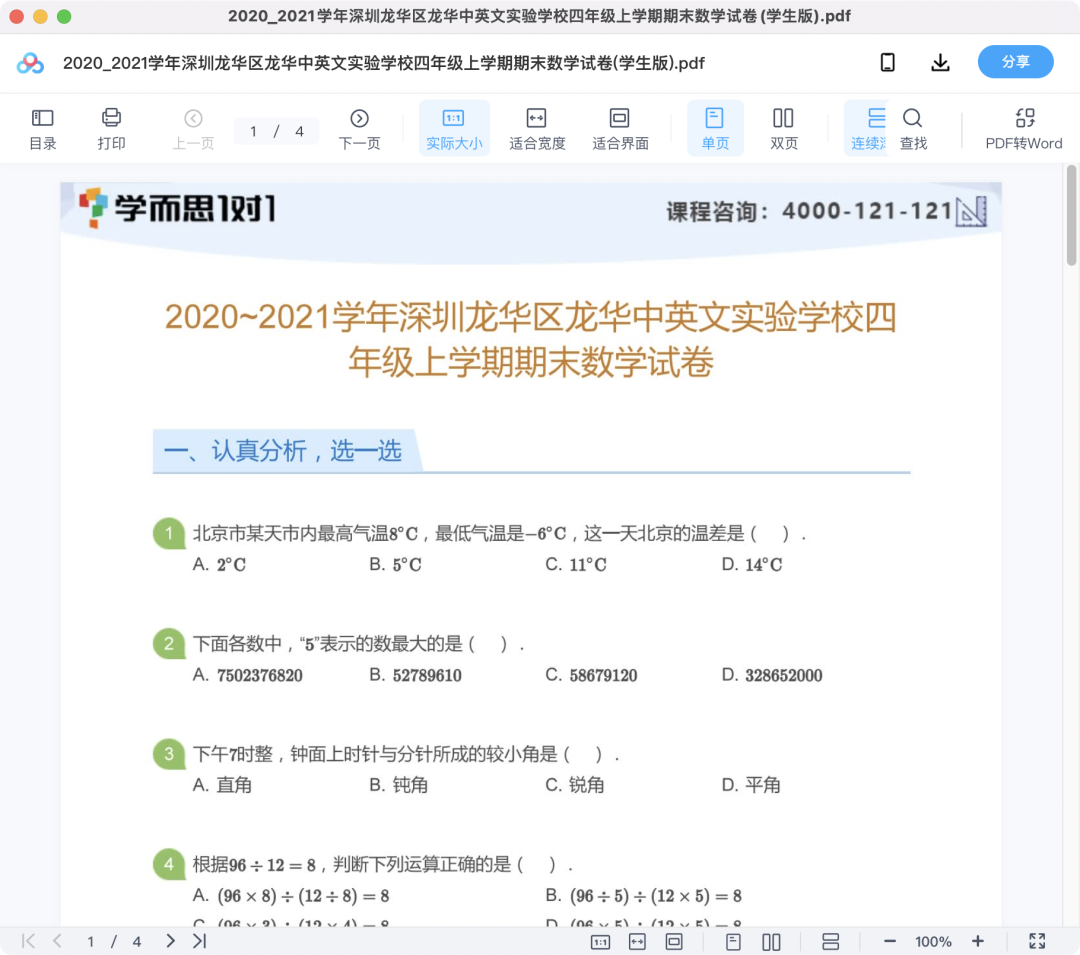Viewport: 1080px width, 955px height.
Task: Click the 课程咨询 phone number text
Action: coord(809,211)
